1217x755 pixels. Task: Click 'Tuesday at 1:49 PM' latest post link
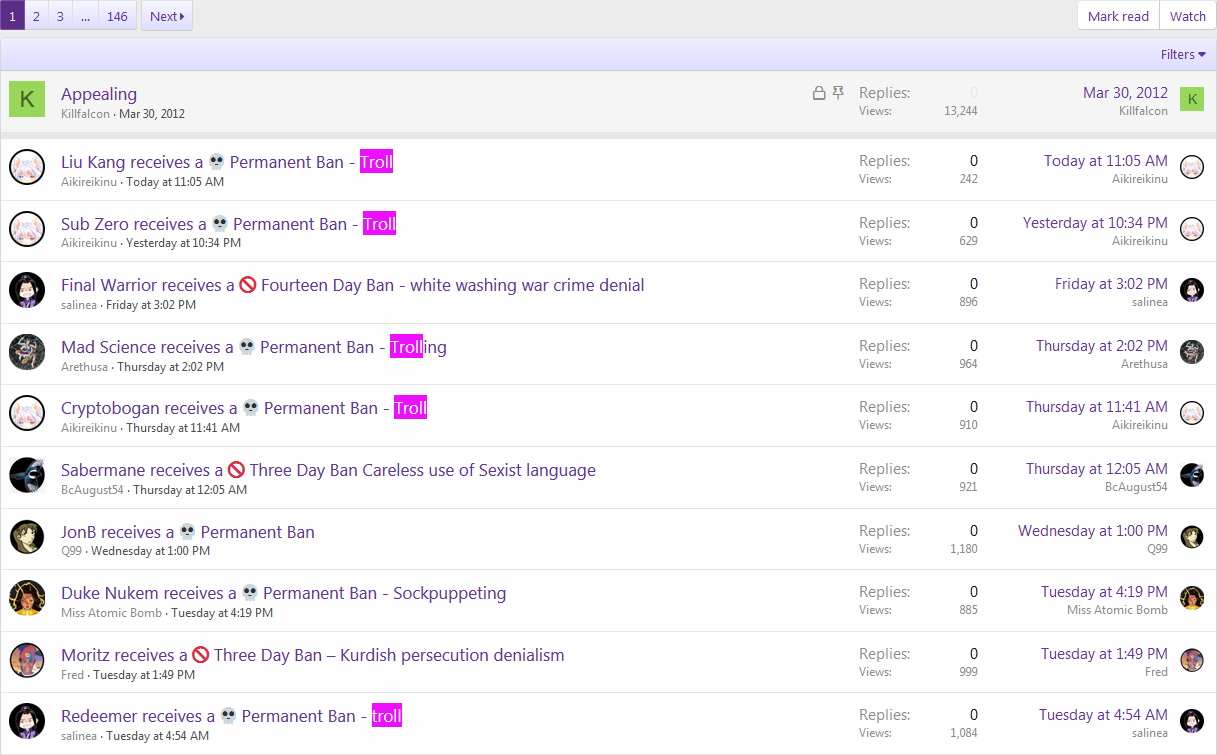click(x=1104, y=653)
